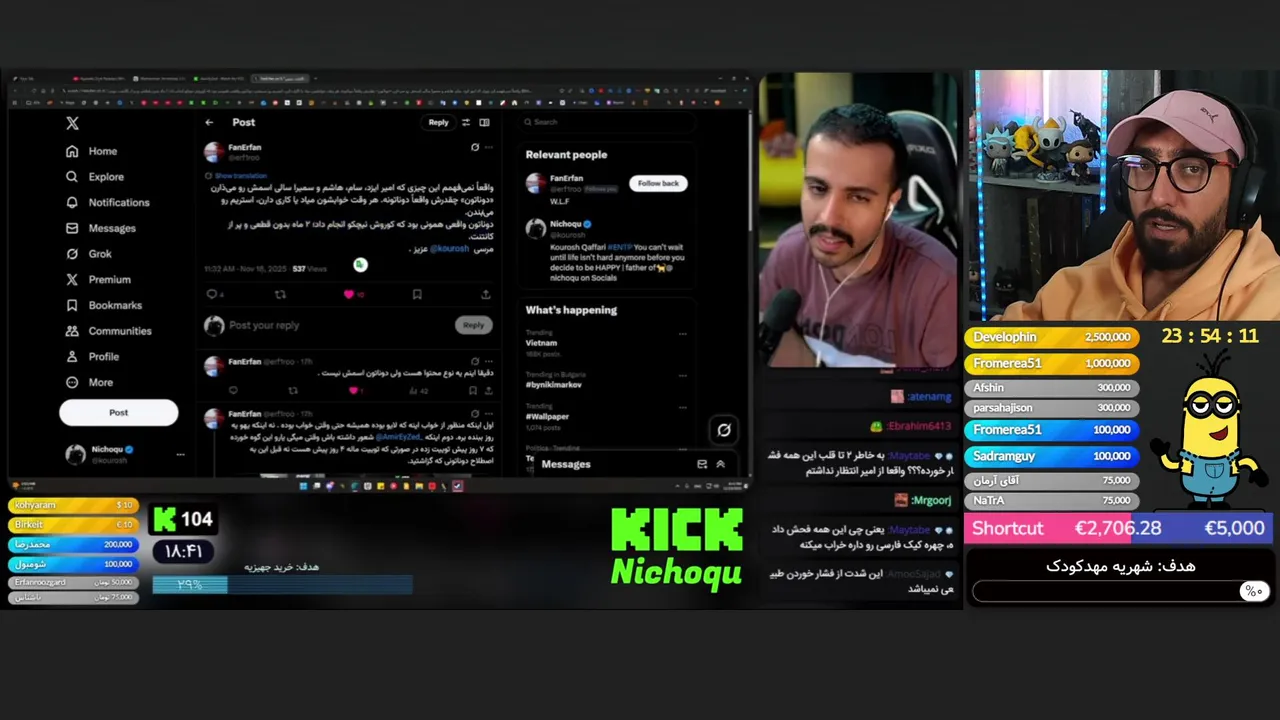Expand the More sidebar menu
Viewport: 1280px width, 720px height.
click(89, 382)
